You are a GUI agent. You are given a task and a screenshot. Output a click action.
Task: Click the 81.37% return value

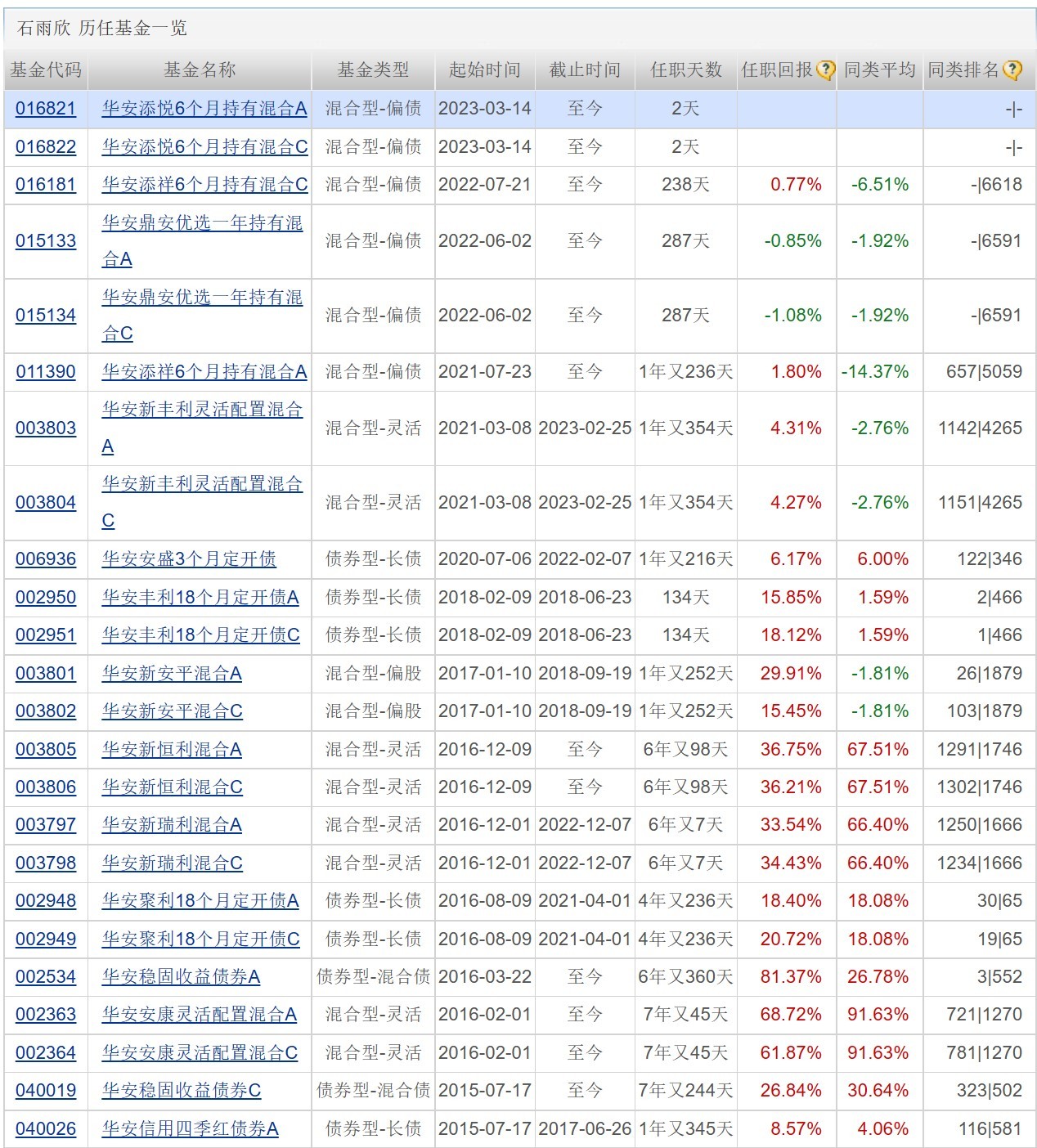(x=791, y=977)
